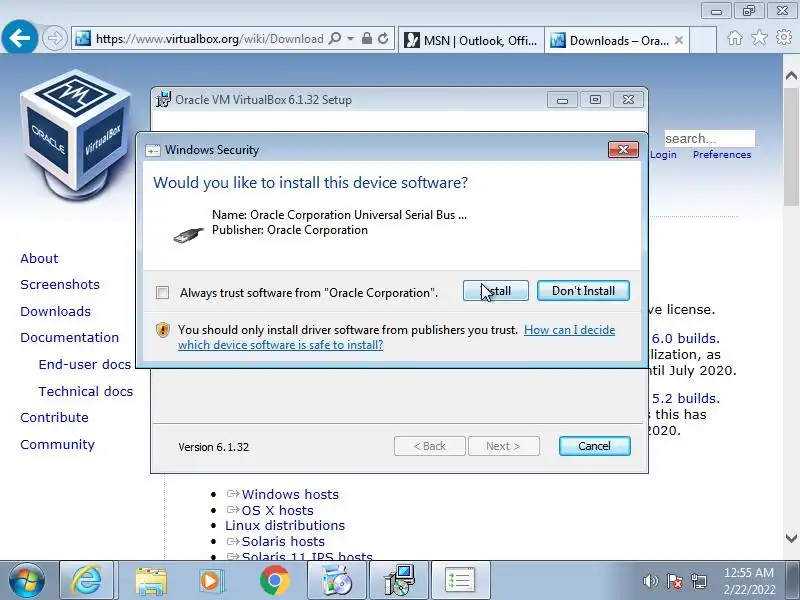Open the address bar dropdown arrow

(x=351, y=39)
